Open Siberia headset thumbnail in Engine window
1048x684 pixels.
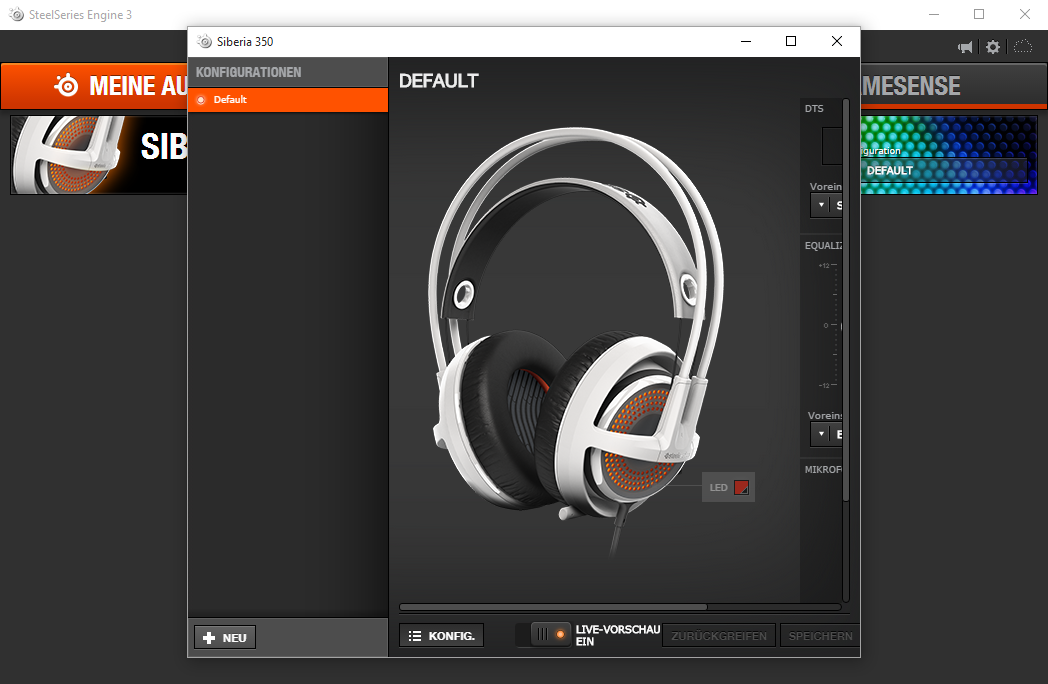(99, 155)
